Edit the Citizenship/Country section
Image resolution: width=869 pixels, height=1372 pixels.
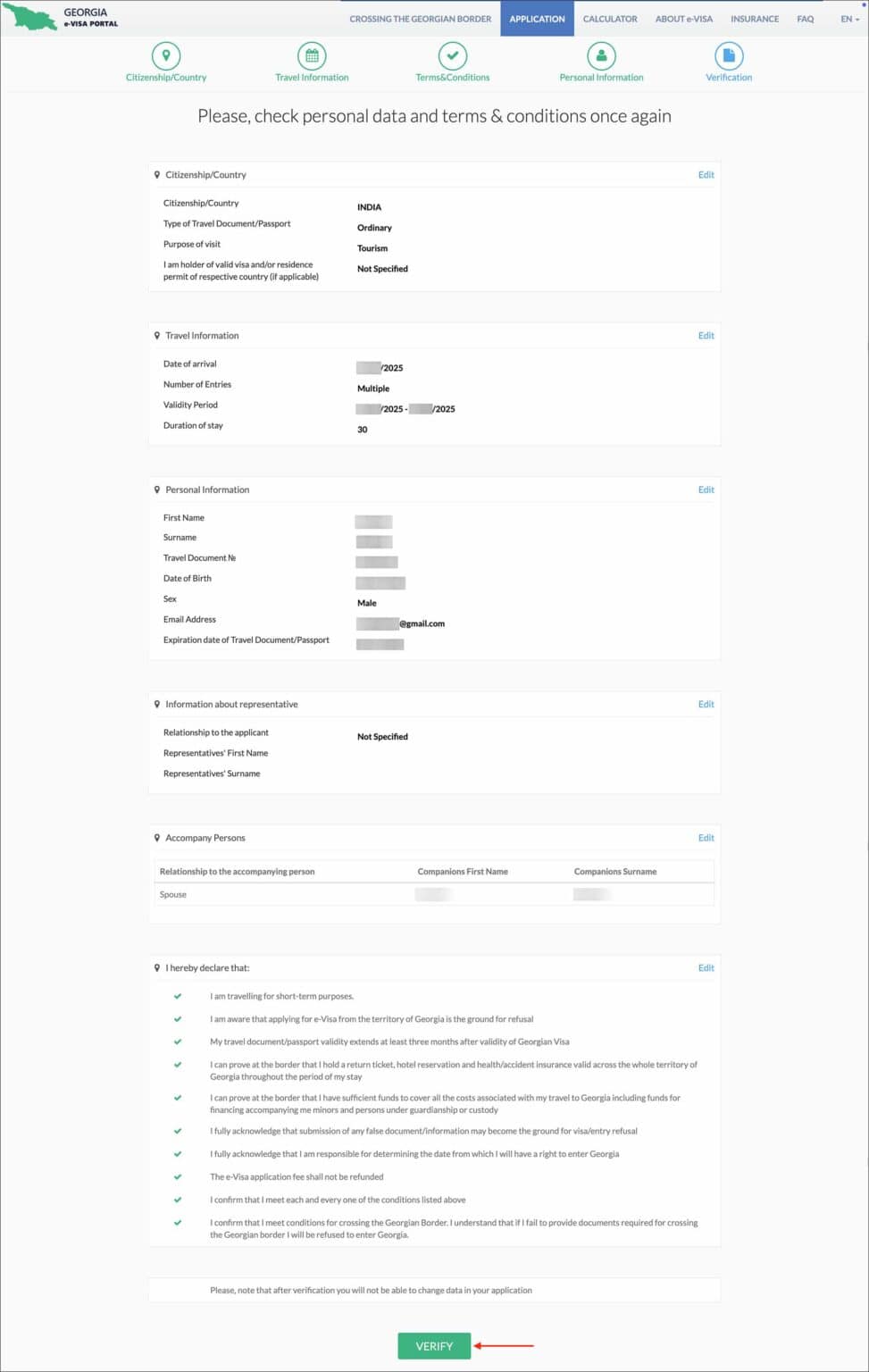(x=706, y=175)
